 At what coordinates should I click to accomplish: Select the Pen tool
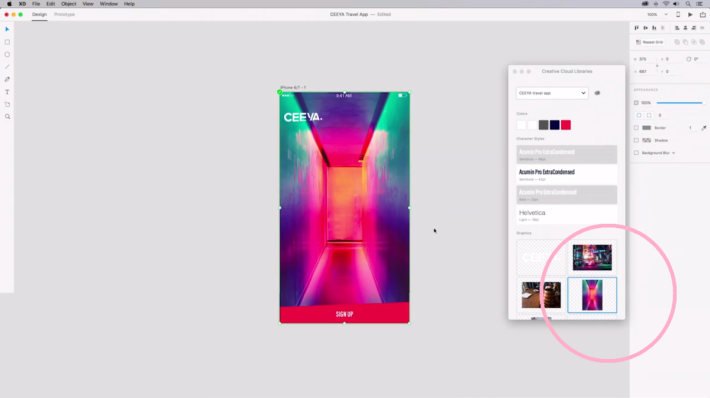pyautogui.click(x=7, y=79)
